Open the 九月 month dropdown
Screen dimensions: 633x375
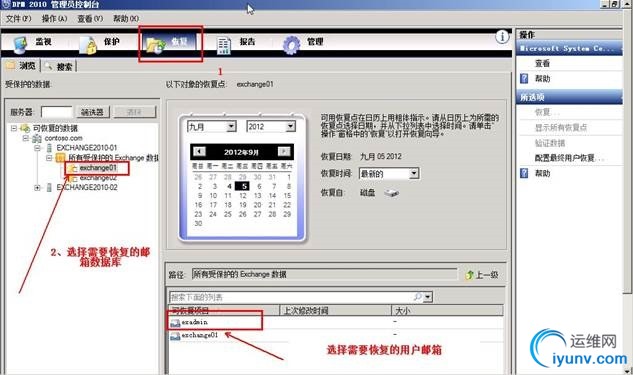tap(231, 127)
